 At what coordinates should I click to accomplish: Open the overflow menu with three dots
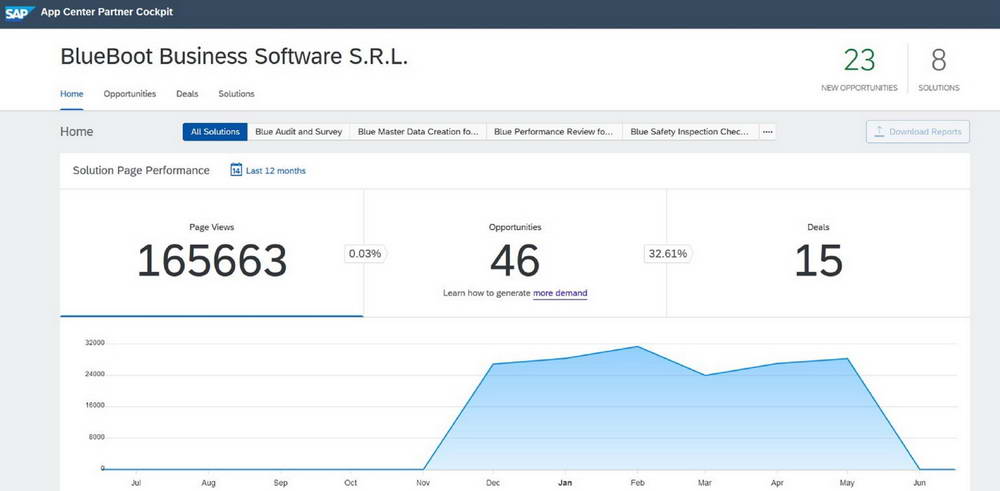point(767,132)
